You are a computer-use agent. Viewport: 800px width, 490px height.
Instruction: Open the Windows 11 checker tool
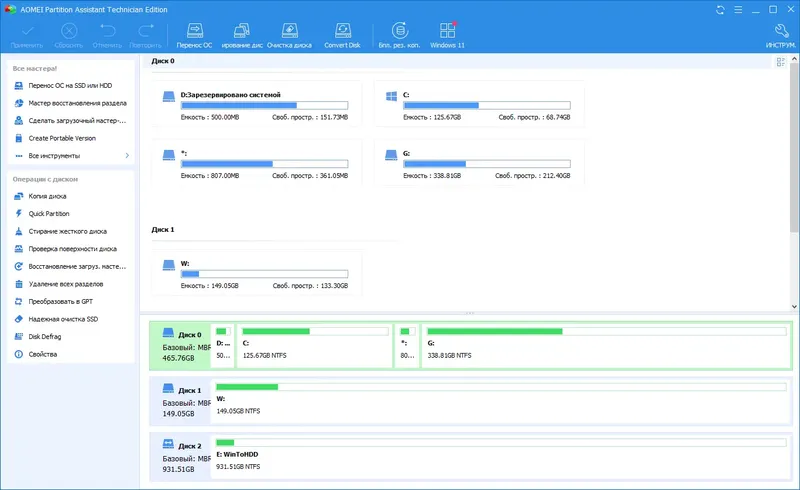point(447,35)
